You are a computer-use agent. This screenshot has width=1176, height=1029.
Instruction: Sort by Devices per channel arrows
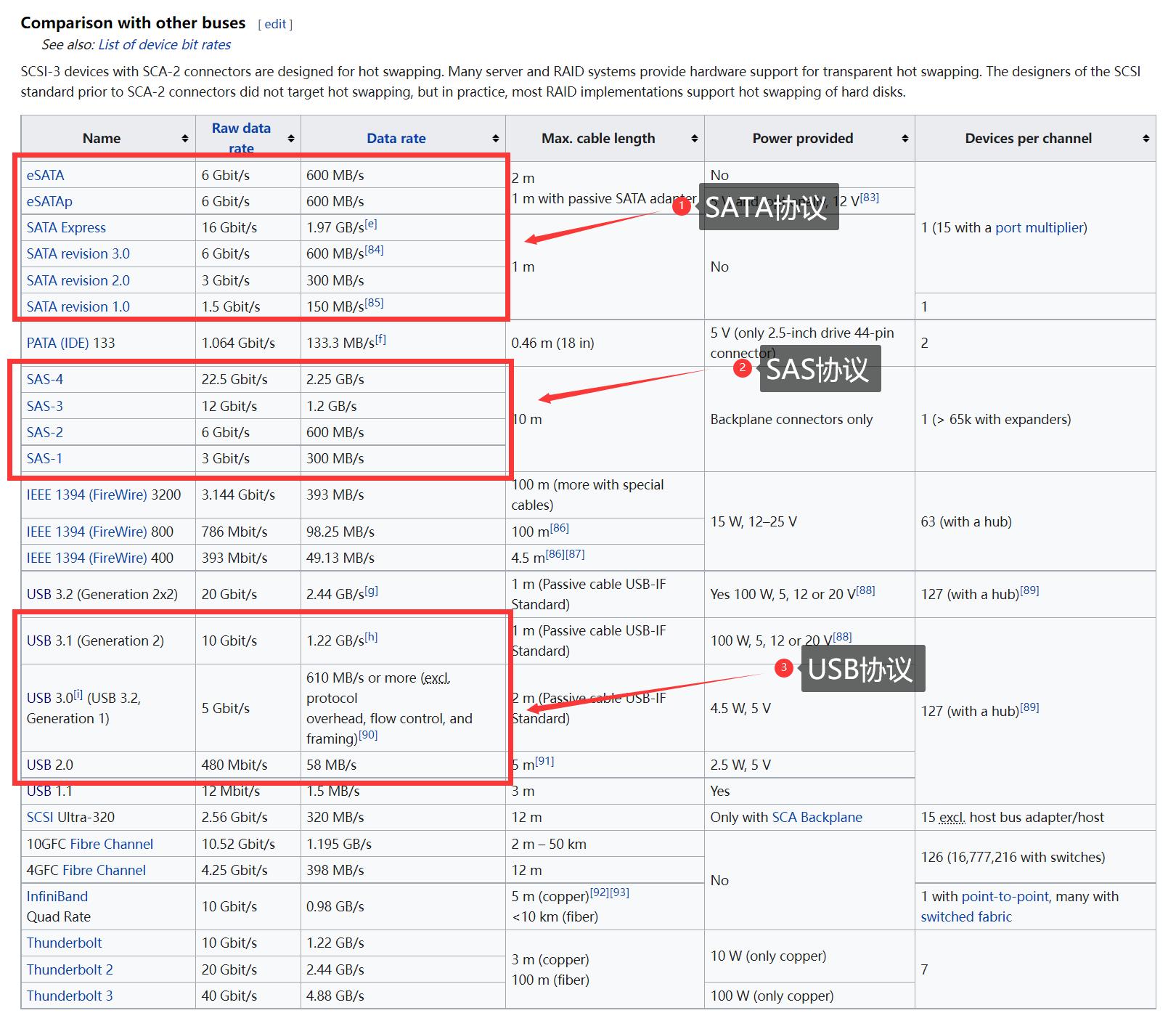coord(1146,139)
